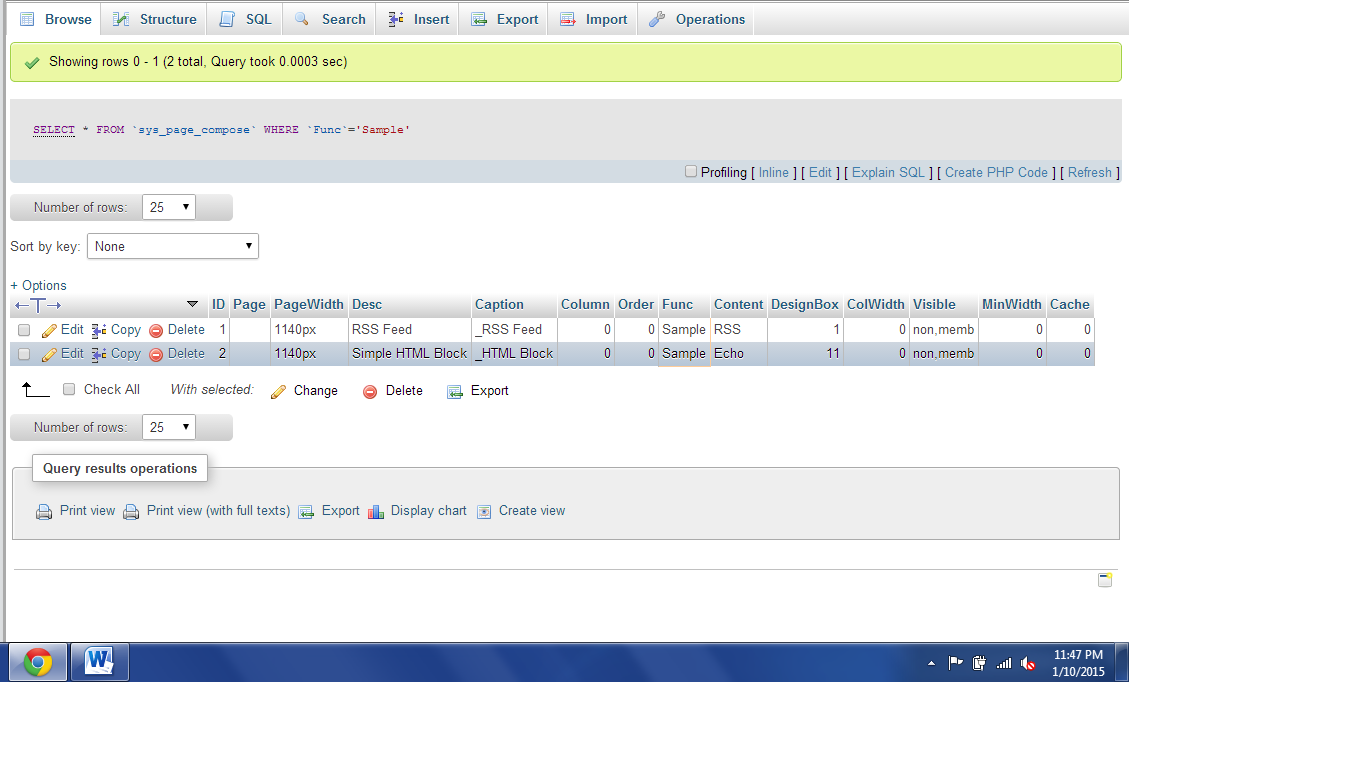Screen dimensions: 1366x768
Task: Go to the Insert tab
Action: 418,19
